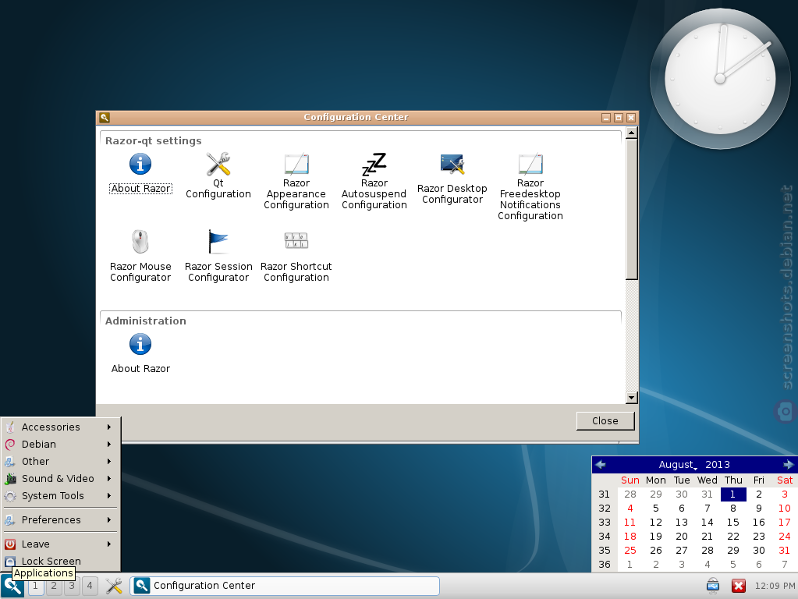
Task: Select Lock Screen from menu
Action: tap(60, 561)
